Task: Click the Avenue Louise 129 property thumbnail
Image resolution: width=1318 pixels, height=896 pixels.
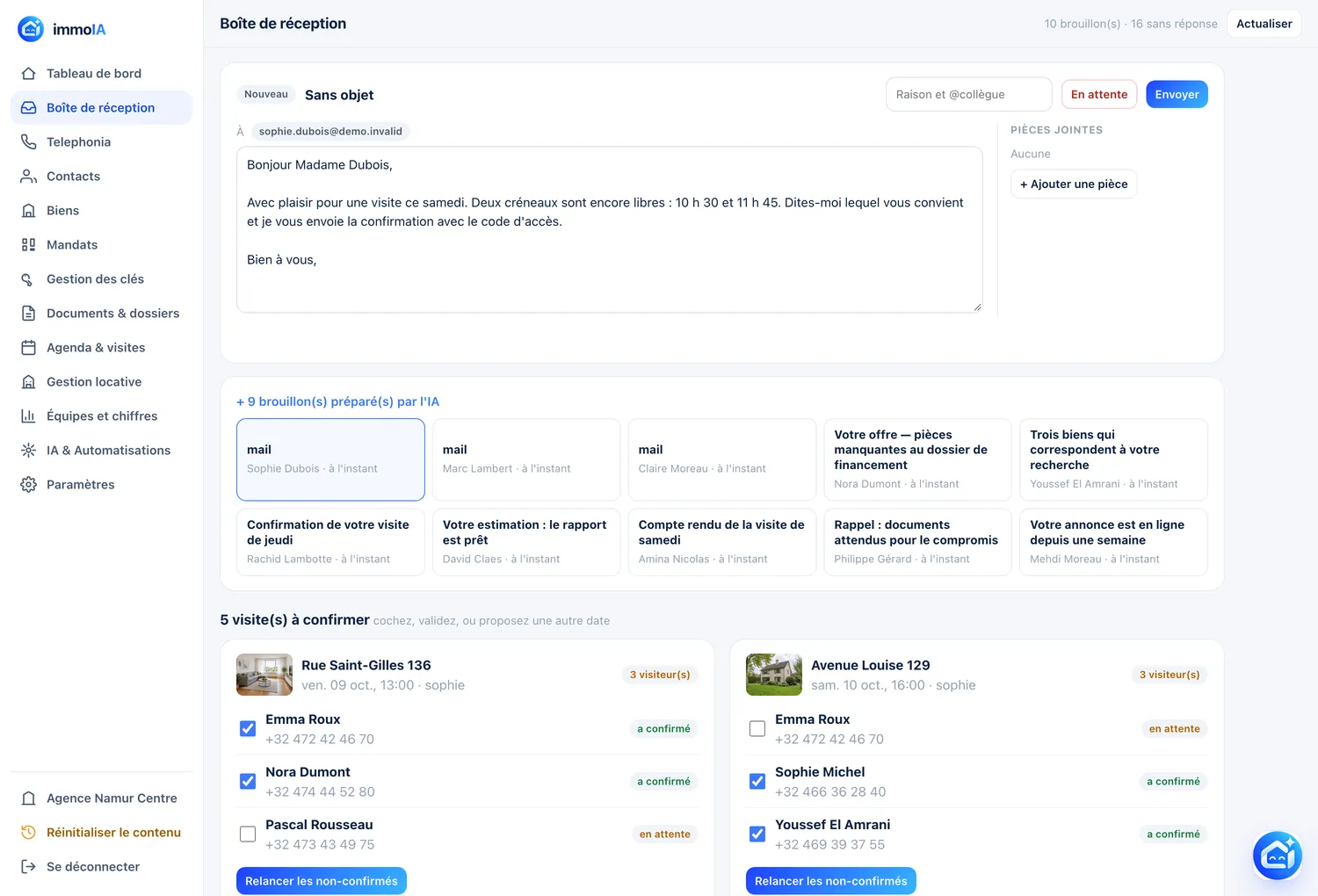Action: 774,675
